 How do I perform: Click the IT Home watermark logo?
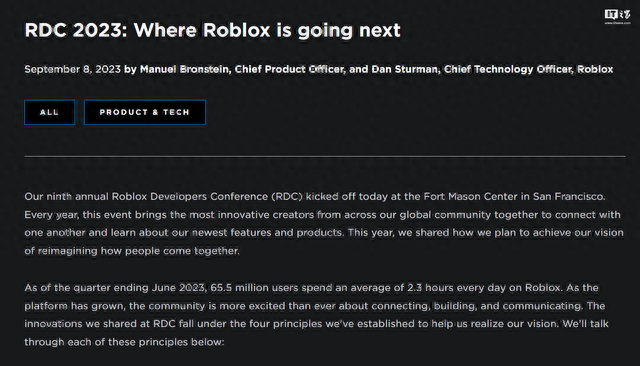point(618,16)
